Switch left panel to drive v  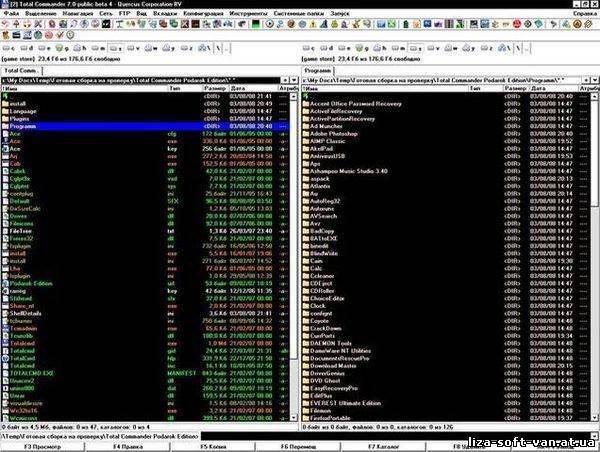click(133, 48)
